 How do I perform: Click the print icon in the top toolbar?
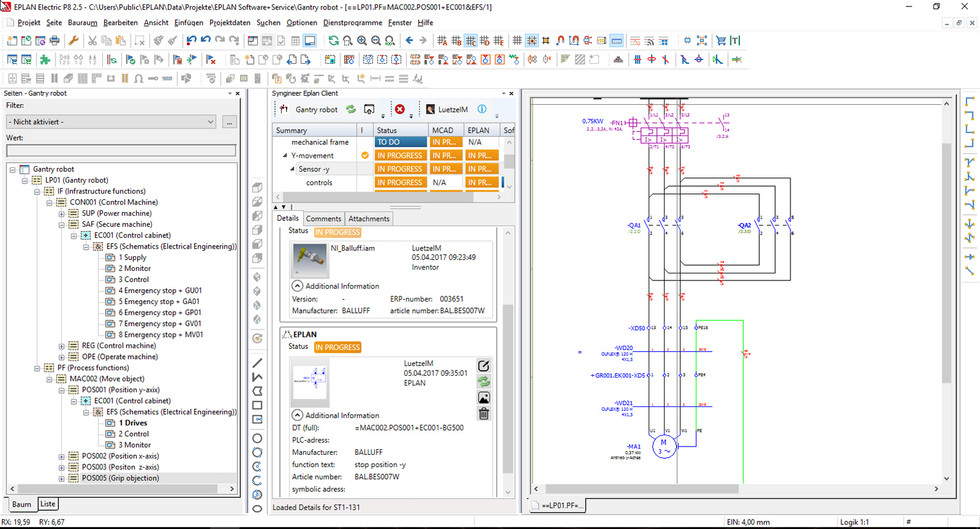54,41
